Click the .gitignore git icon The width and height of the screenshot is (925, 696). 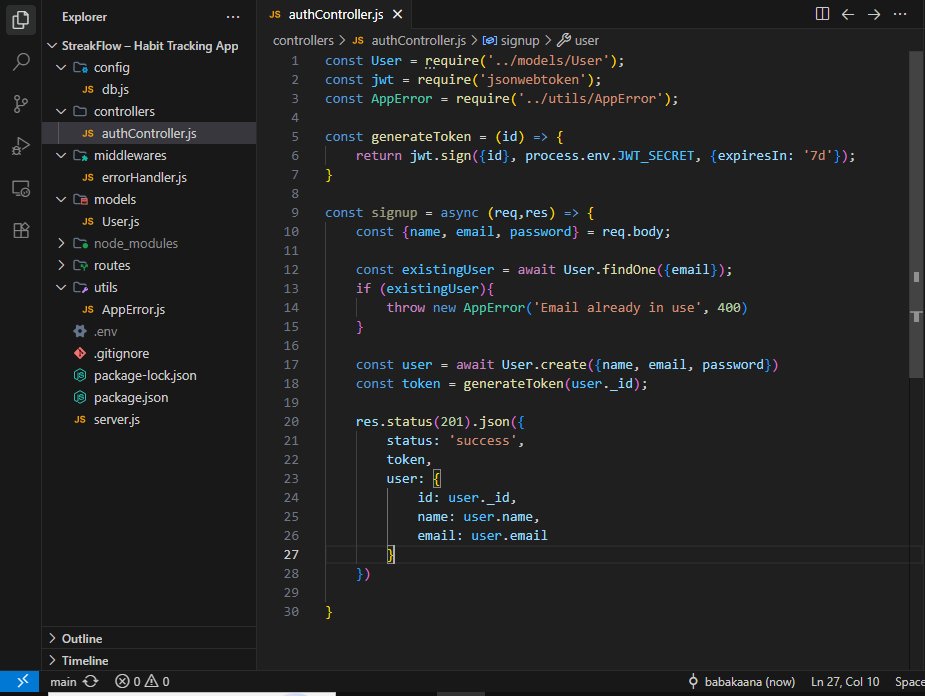[x=80, y=353]
